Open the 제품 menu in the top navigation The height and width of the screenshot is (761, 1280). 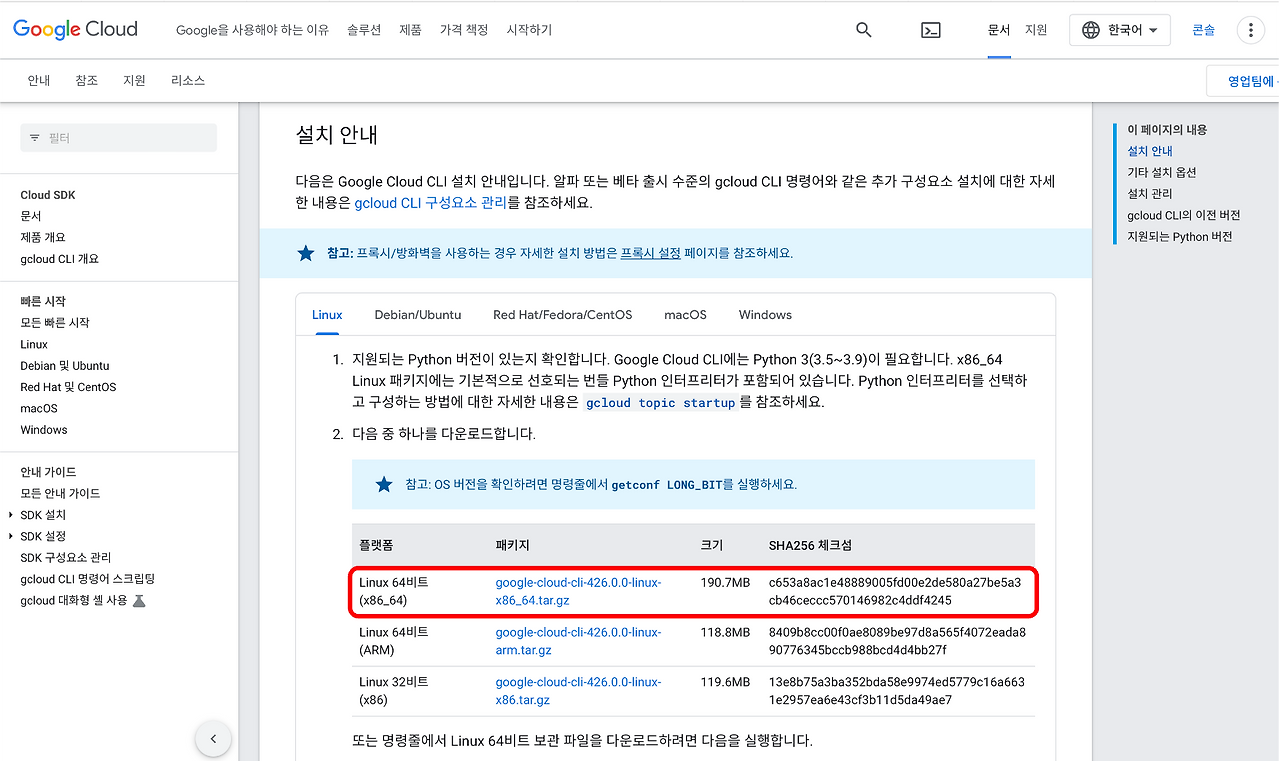click(410, 30)
